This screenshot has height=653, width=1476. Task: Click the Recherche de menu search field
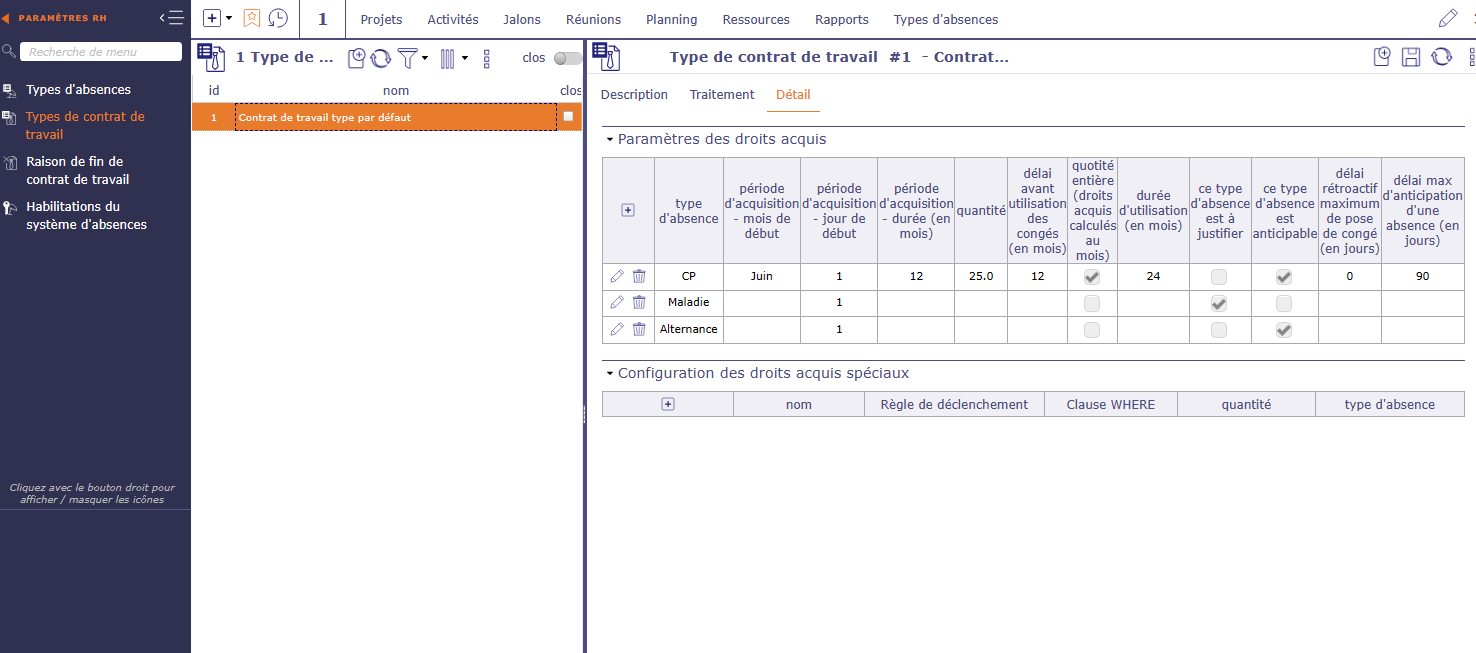coord(101,52)
